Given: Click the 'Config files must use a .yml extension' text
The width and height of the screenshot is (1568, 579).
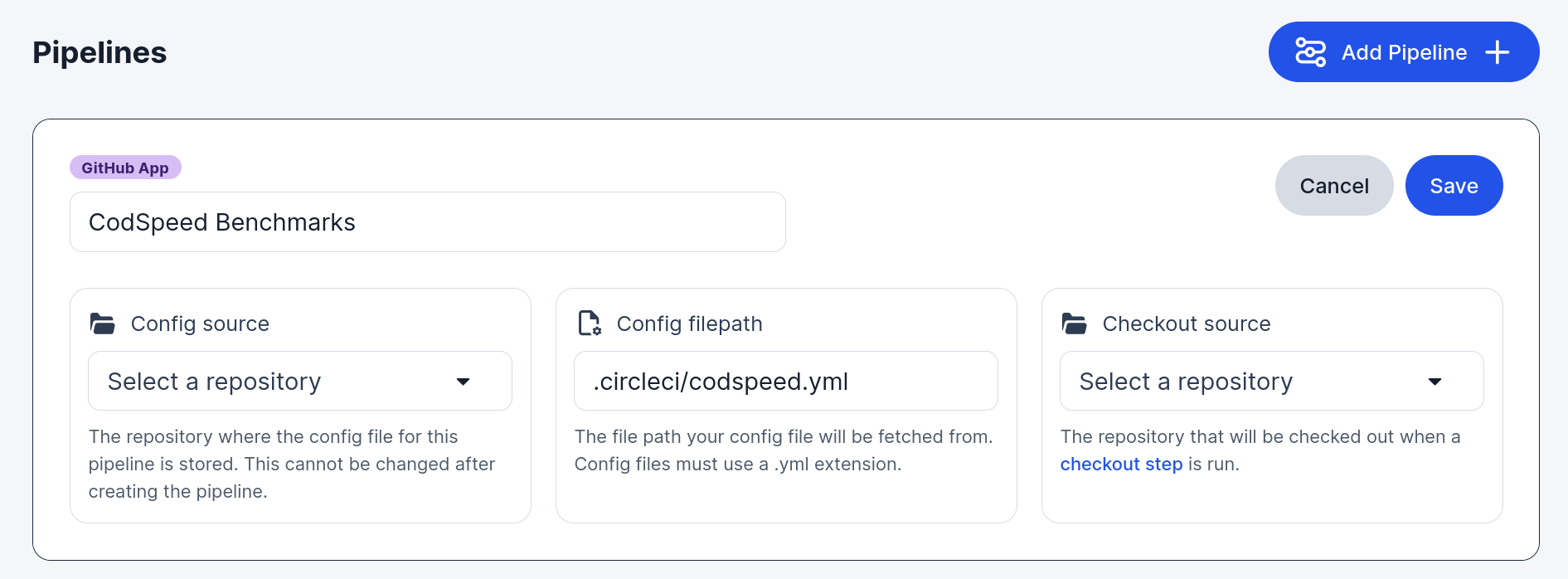Looking at the screenshot, I should 738,465.
